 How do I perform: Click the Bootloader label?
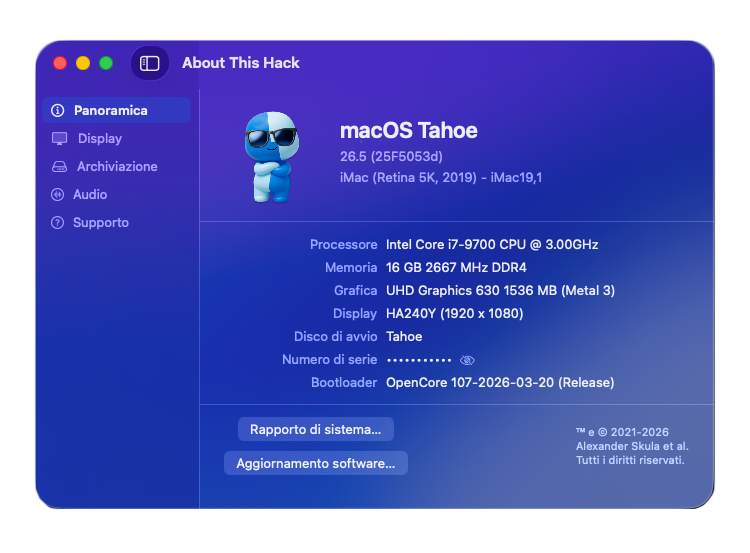point(344,383)
